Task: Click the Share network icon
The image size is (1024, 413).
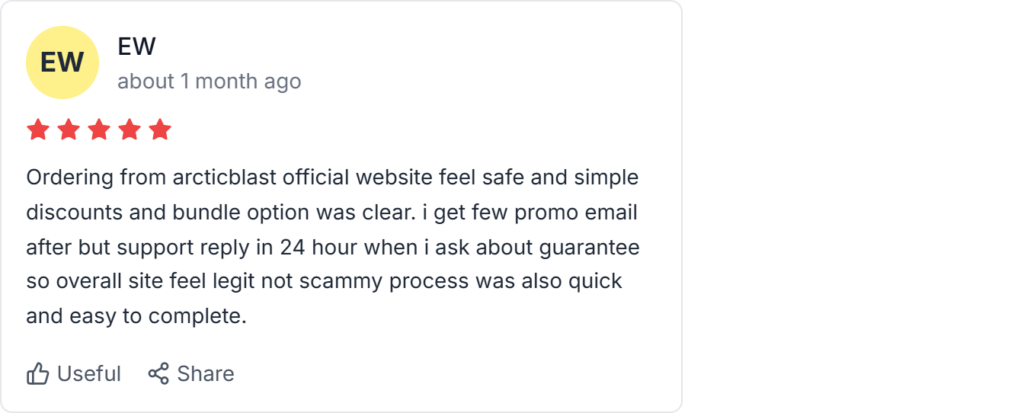Action: pos(158,374)
